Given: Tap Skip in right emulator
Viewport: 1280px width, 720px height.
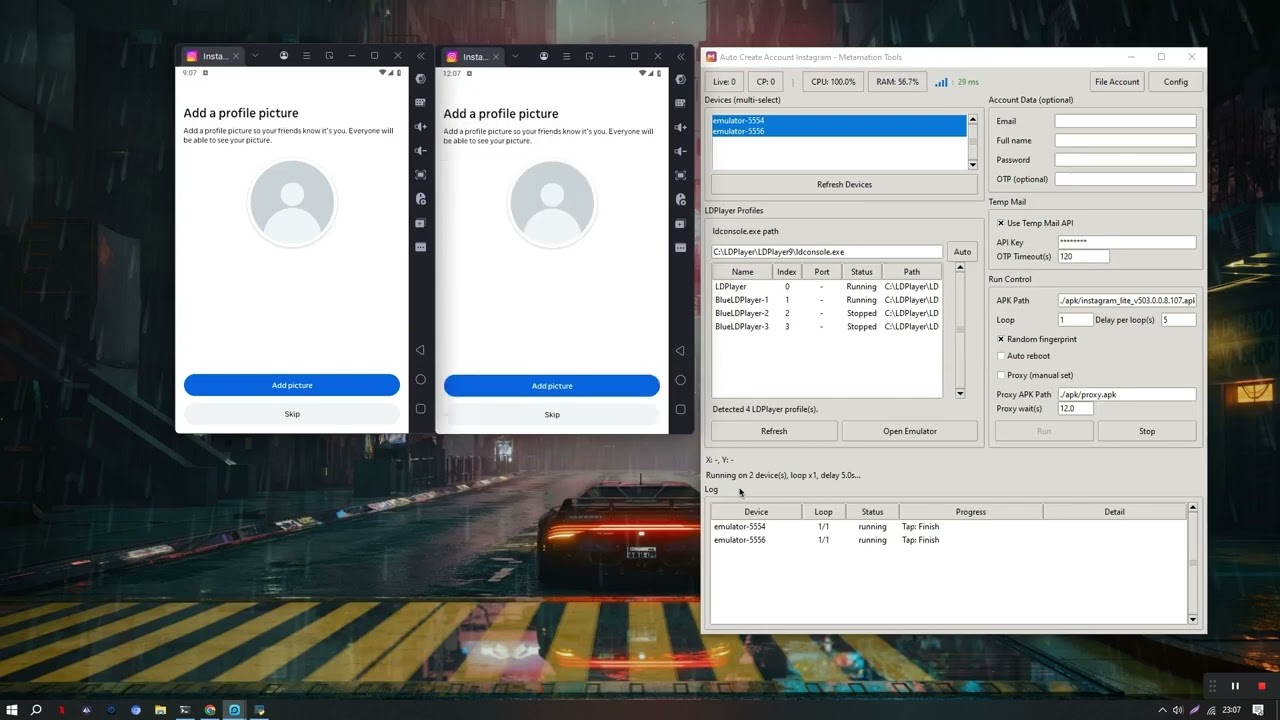Looking at the screenshot, I should point(552,414).
